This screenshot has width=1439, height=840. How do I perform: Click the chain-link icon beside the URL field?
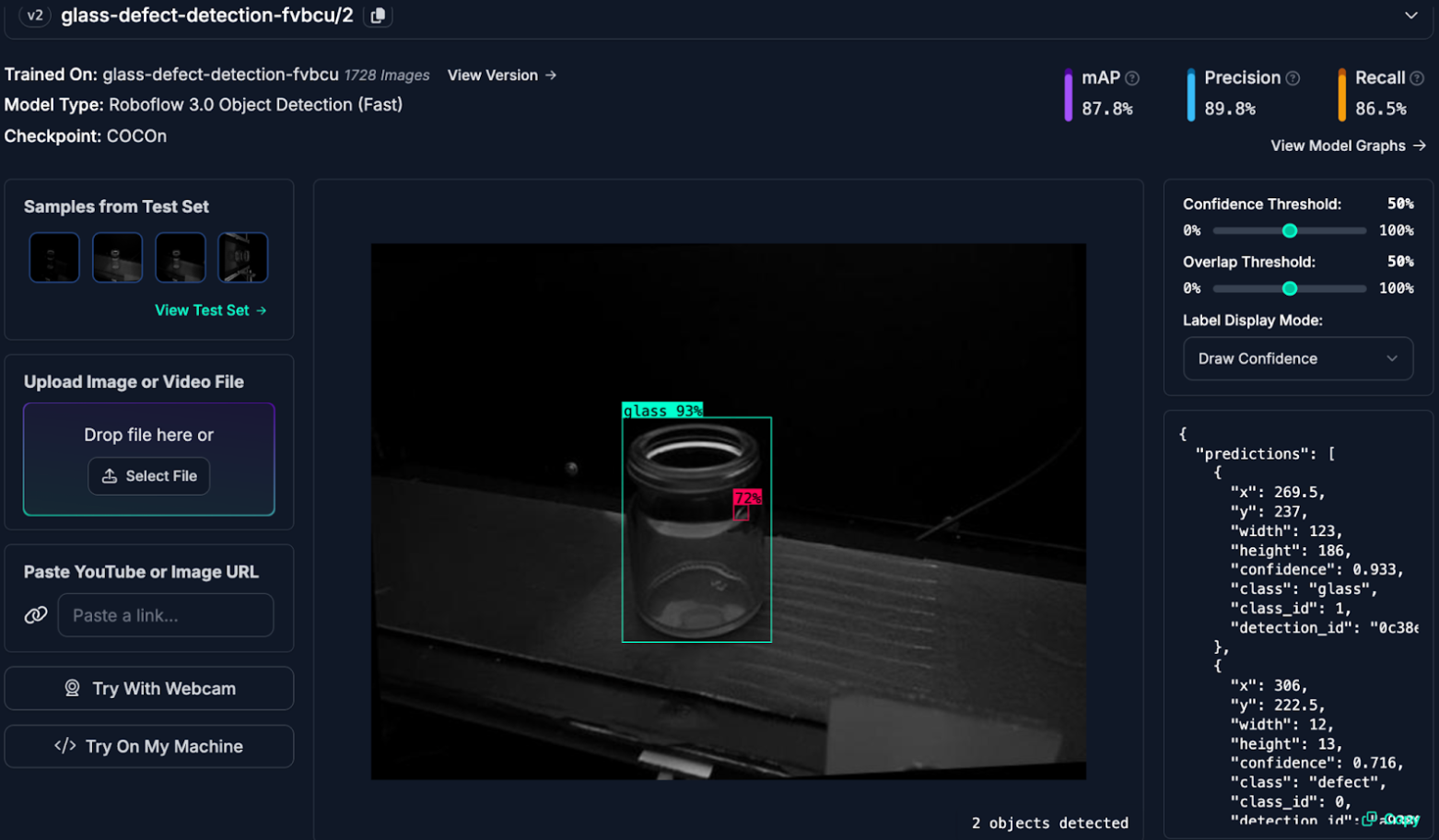pyautogui.click(x=34, y=614)
